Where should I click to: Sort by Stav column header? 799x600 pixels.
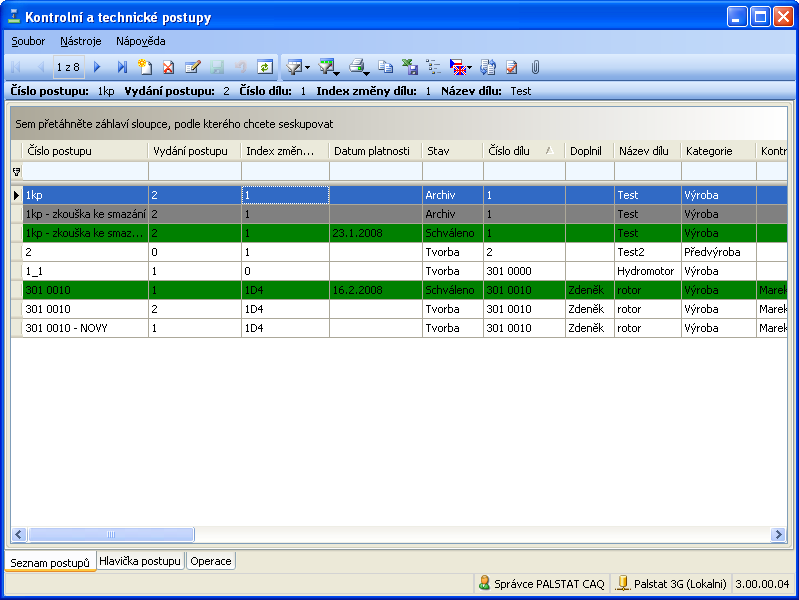point(452,151)
